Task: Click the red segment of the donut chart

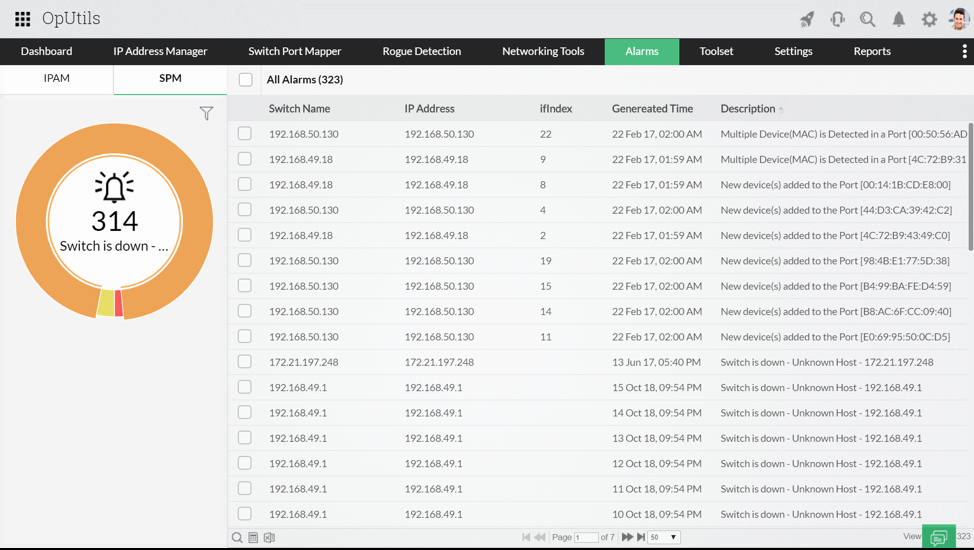Action: point(119,303)
